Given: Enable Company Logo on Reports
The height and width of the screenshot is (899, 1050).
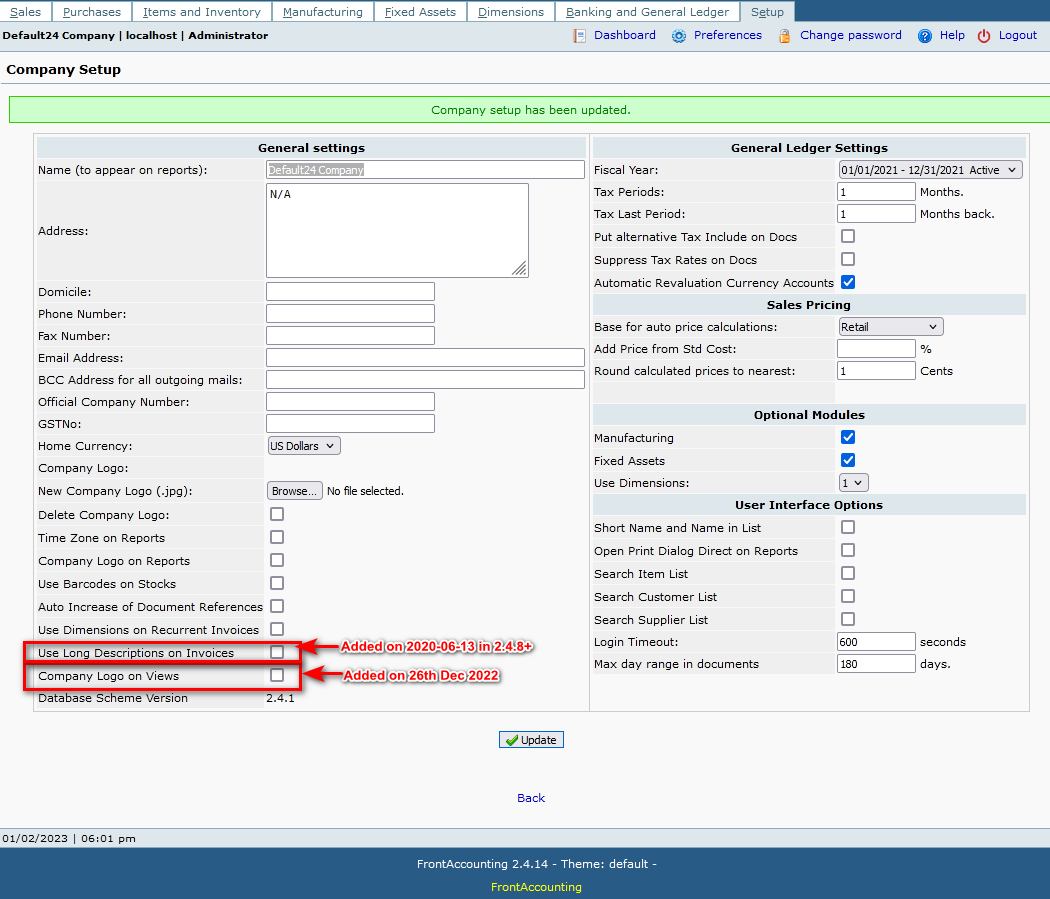Looking at the screenshot, I should [277, 560].
